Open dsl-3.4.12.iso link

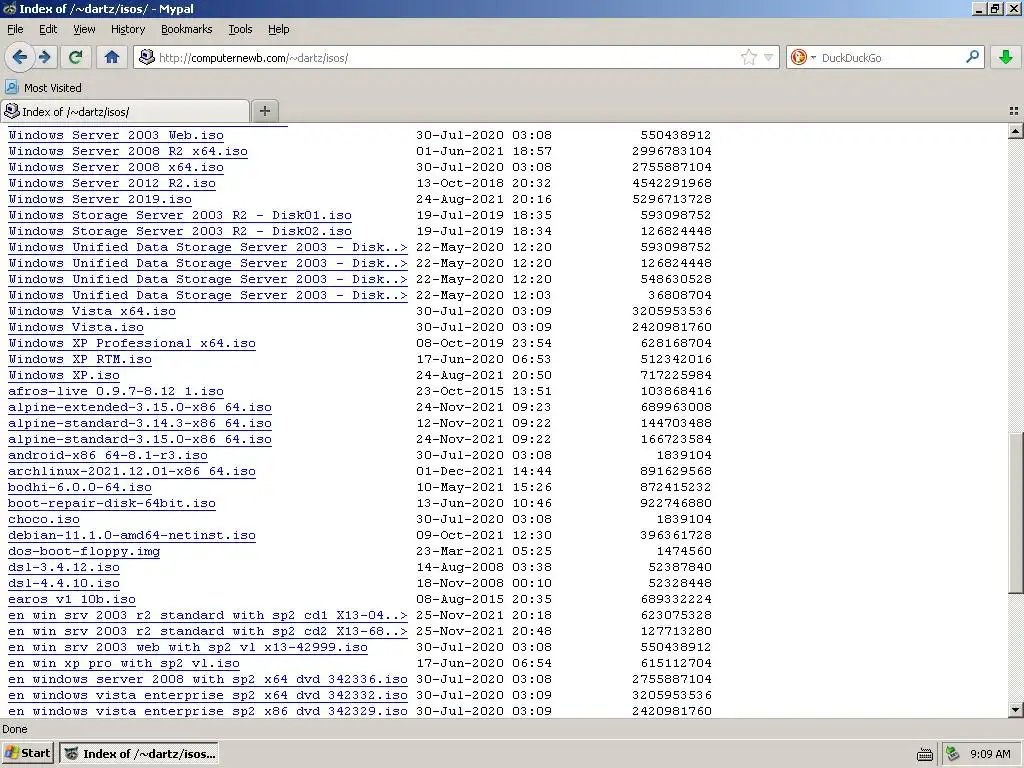[x=64, y=567]
